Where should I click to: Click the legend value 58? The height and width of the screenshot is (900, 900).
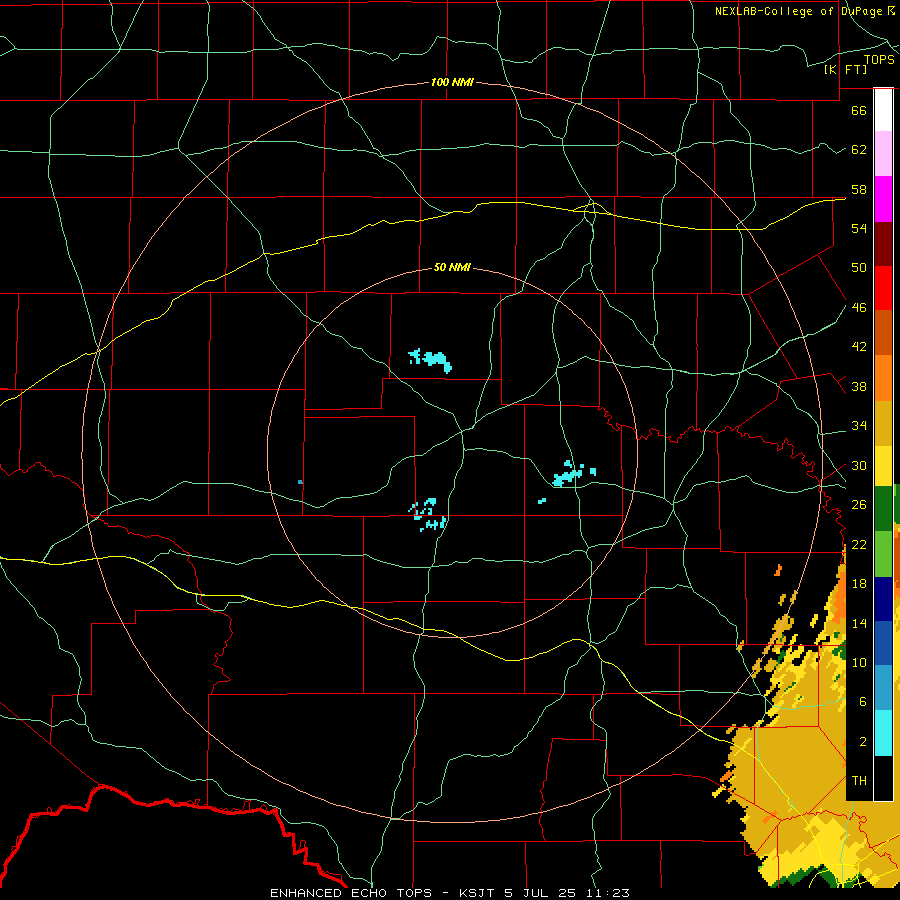(x=859, y=189)
